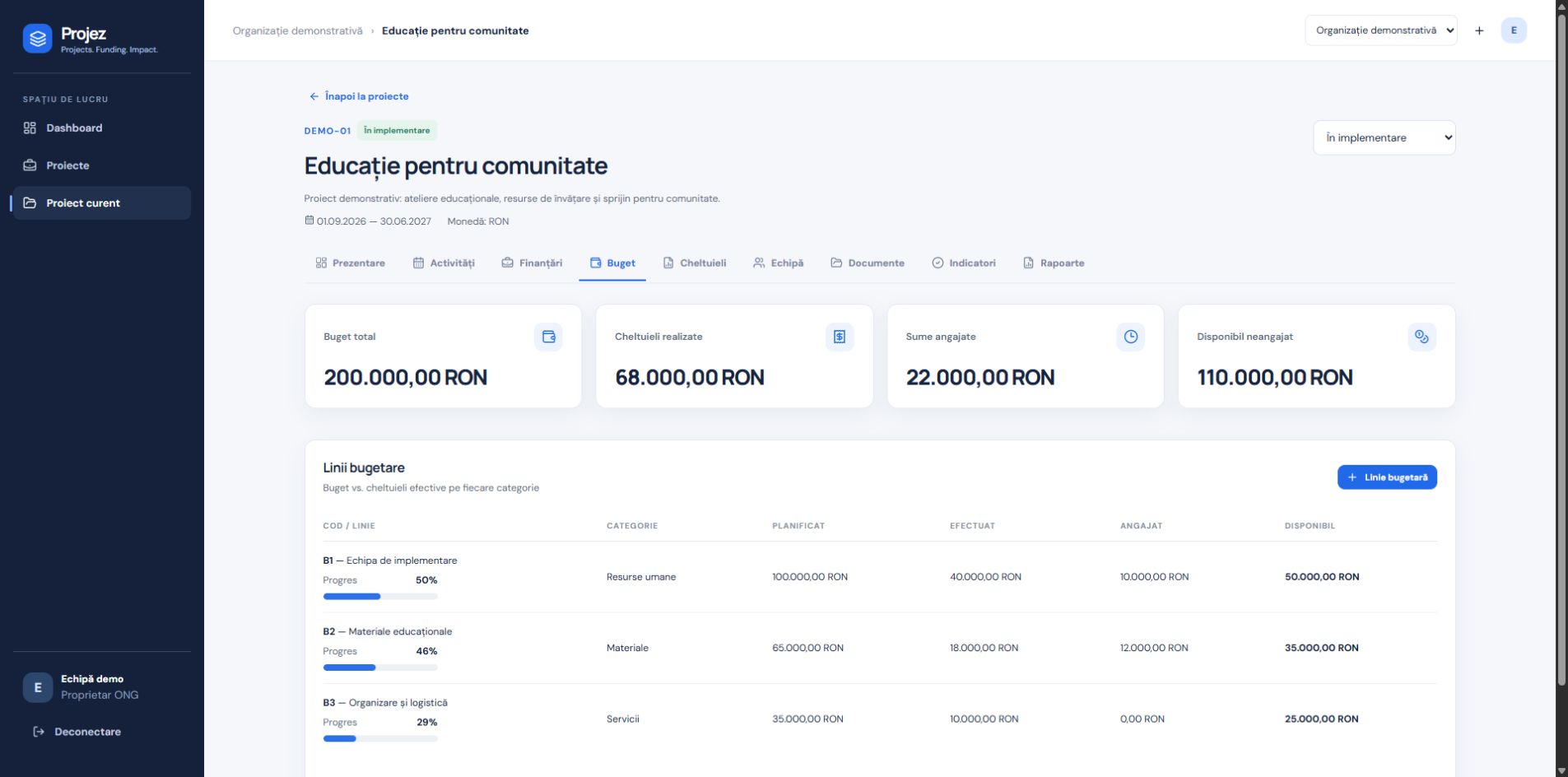
Task: Click B2 — Materiale educaționale row title
Action: click(388, 631)
